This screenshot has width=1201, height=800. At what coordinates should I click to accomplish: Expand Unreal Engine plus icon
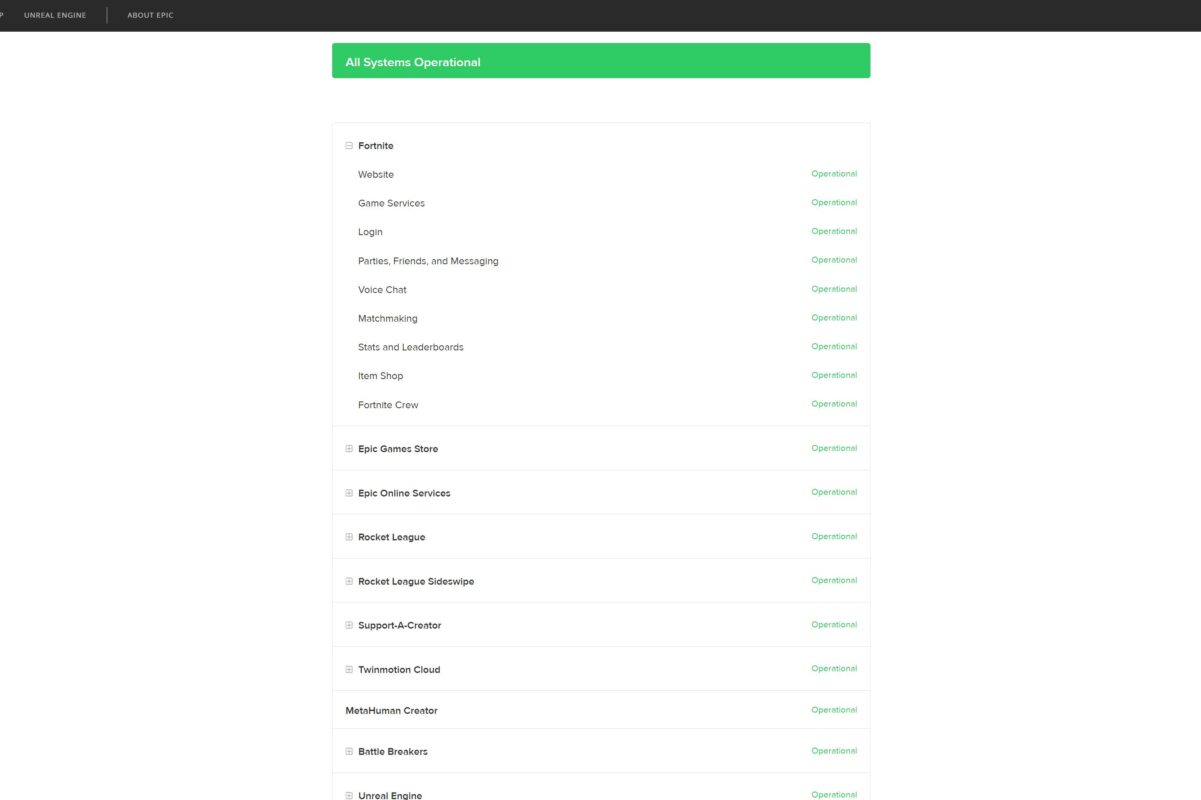(x=349, y=795)
